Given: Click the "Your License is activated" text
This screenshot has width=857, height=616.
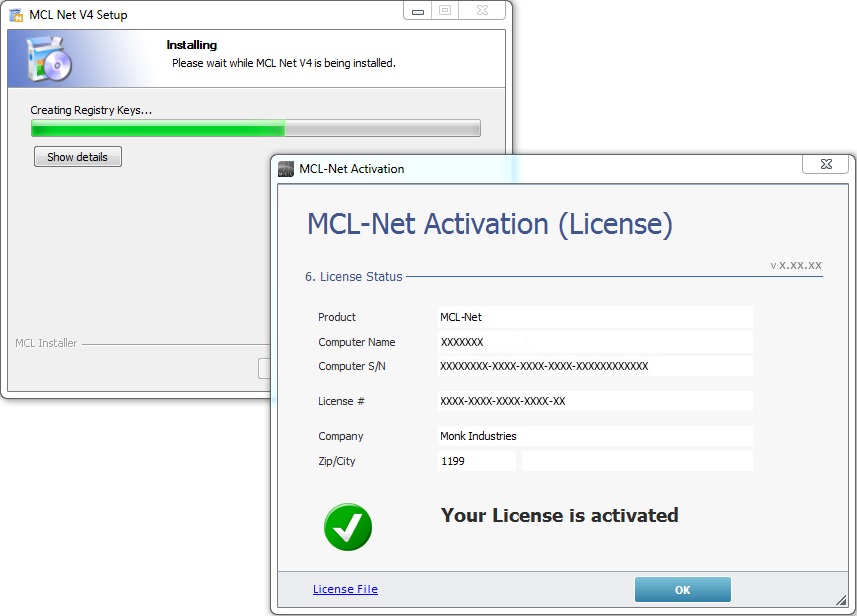Looking at the screenshot, I should pyautogui.click(x=560, y=515).
